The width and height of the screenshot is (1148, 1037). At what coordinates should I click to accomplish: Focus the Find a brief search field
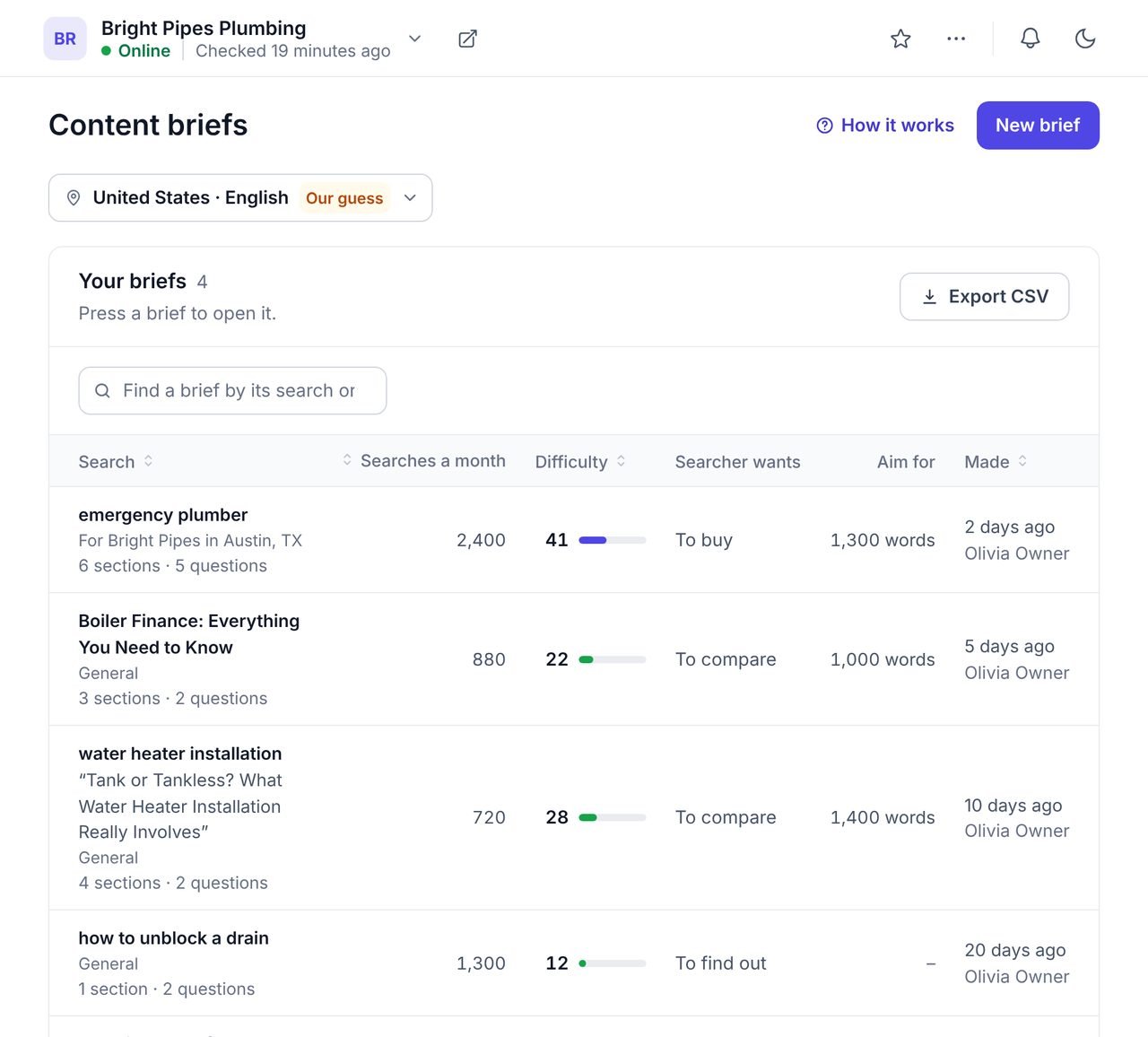pos(232,391)
